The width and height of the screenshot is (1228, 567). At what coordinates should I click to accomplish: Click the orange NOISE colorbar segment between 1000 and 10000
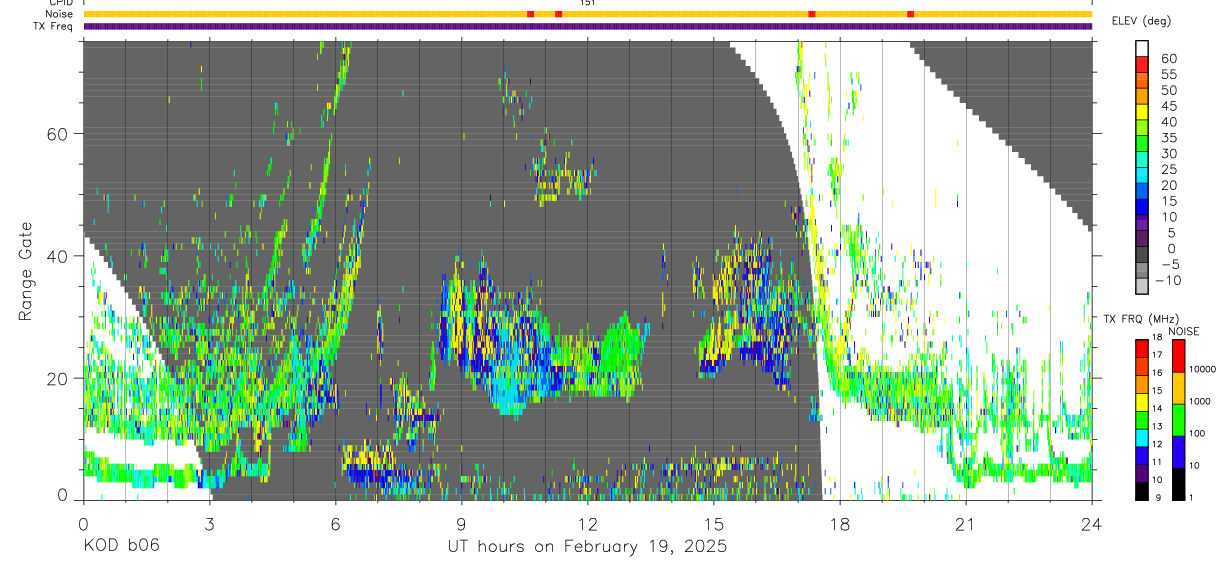pyautogui.click(x=1179, y=387)
